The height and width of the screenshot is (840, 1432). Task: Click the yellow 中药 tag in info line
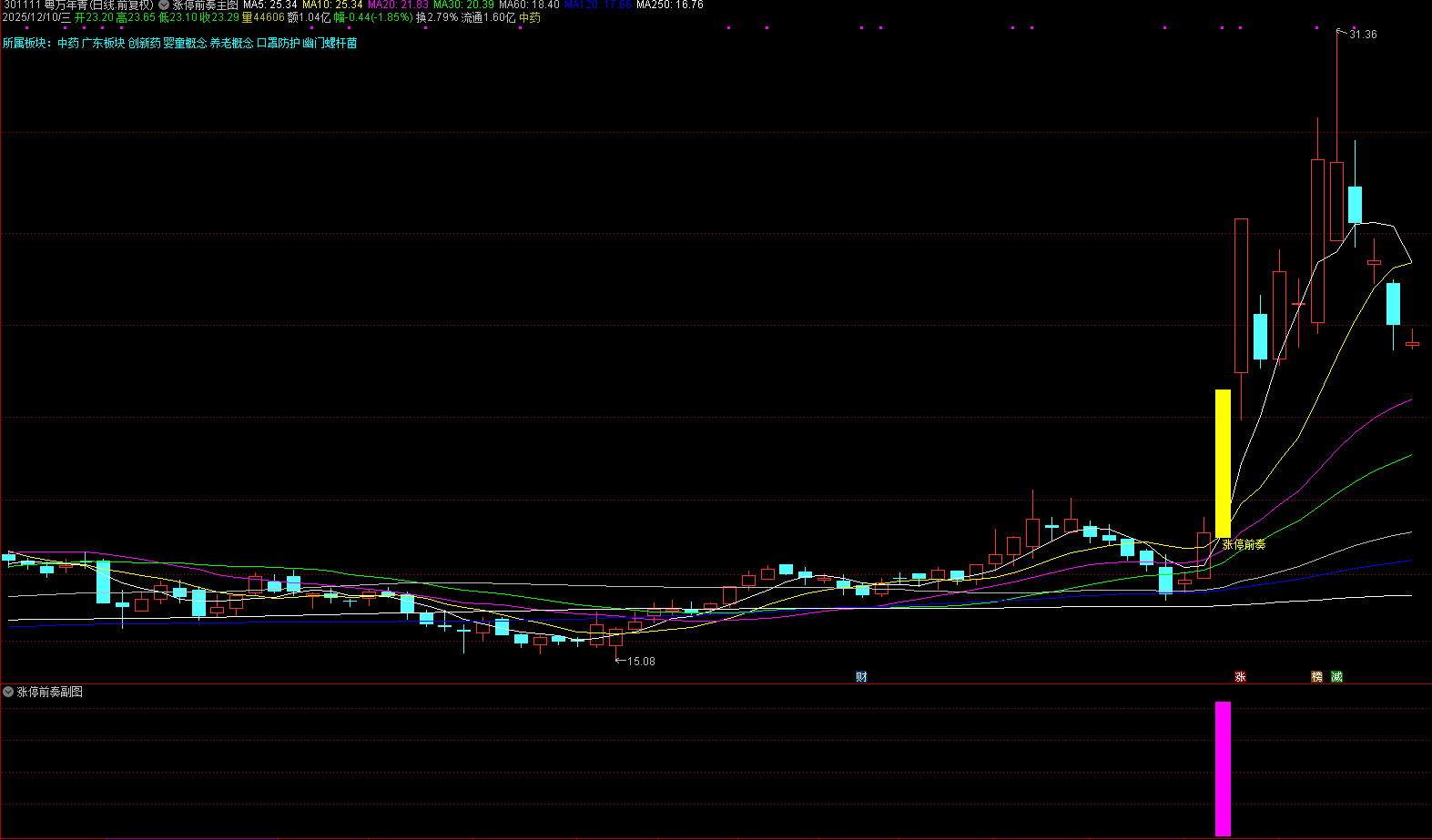pos(529,18)
